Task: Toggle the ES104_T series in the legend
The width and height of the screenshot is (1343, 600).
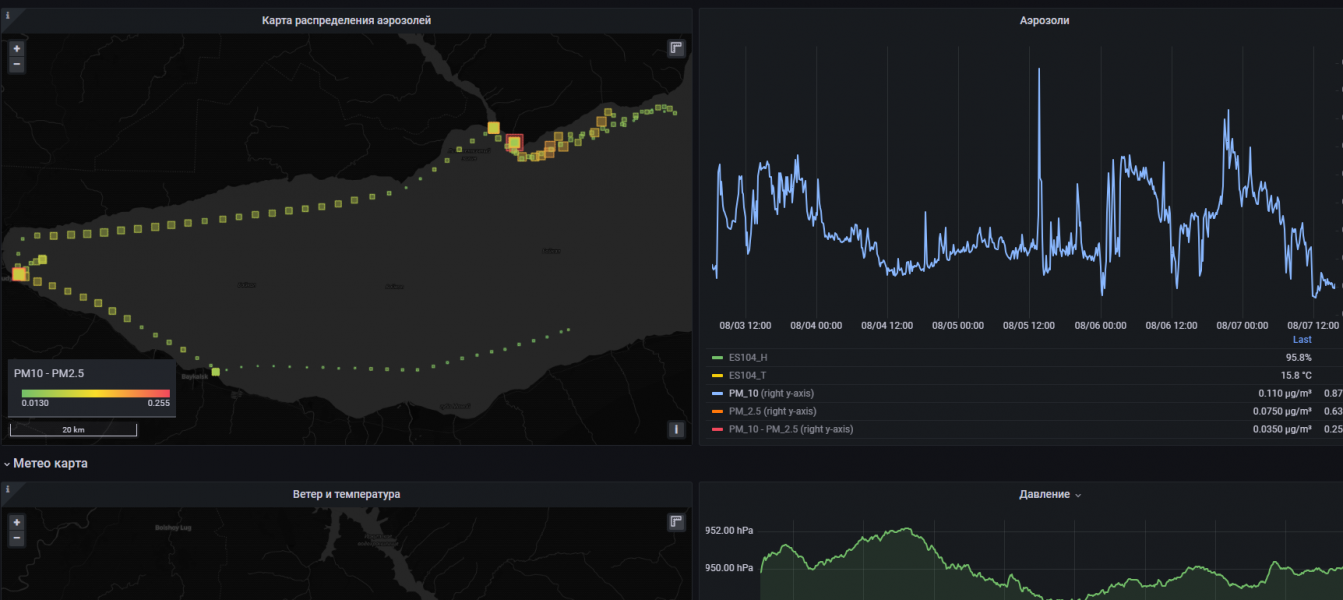Action: 748,375
